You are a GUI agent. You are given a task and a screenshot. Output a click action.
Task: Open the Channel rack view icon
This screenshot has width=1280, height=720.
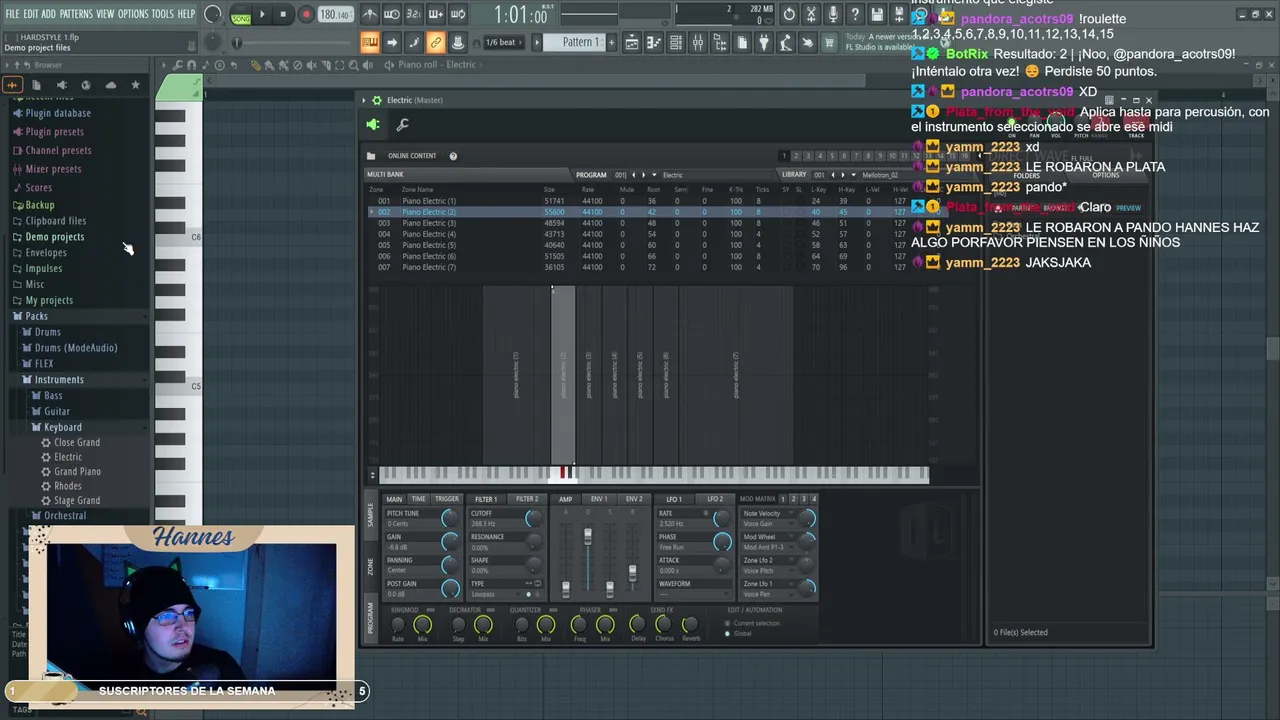(675, 42)
